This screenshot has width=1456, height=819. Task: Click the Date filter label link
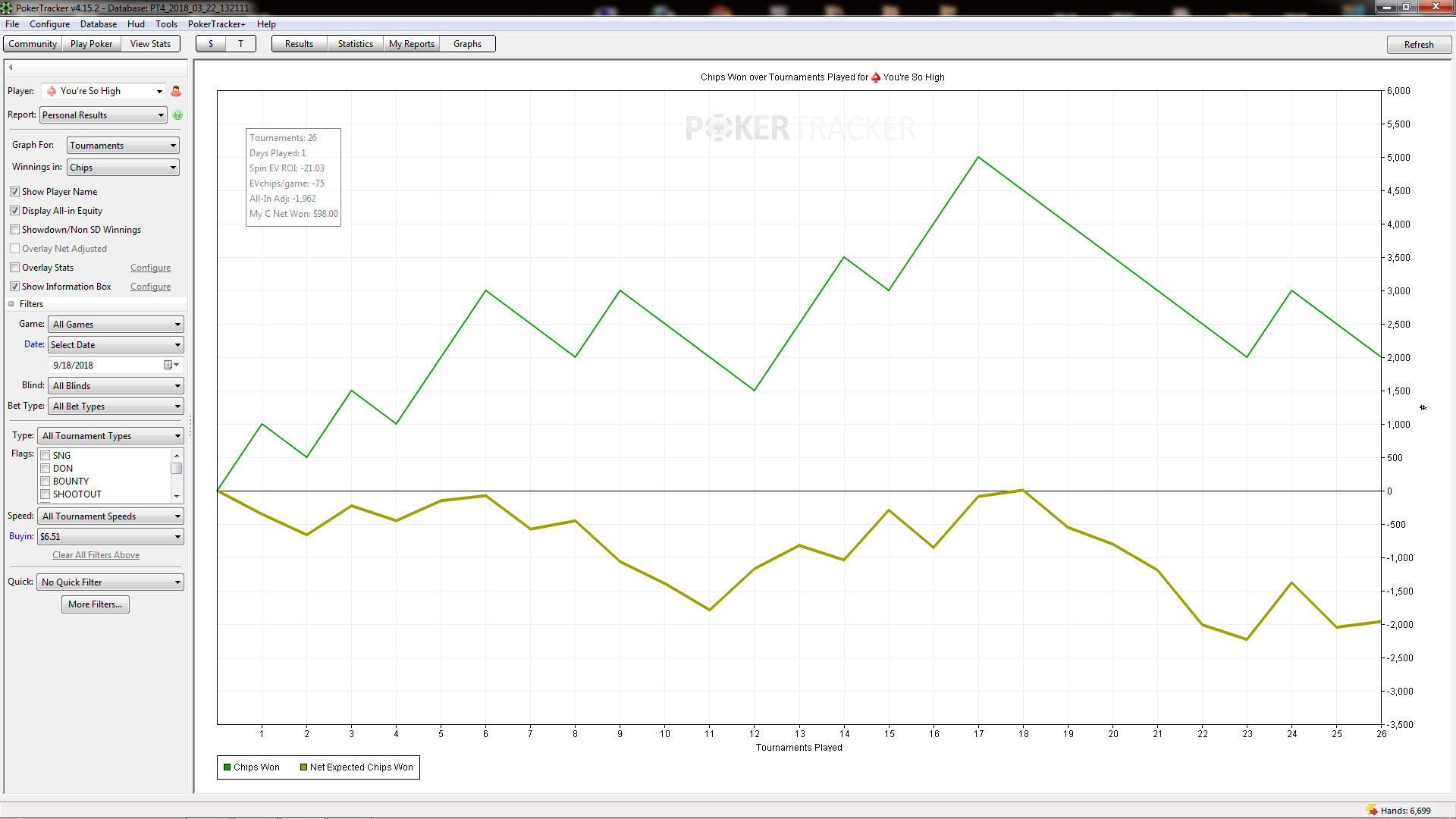(x=34, y=344)
